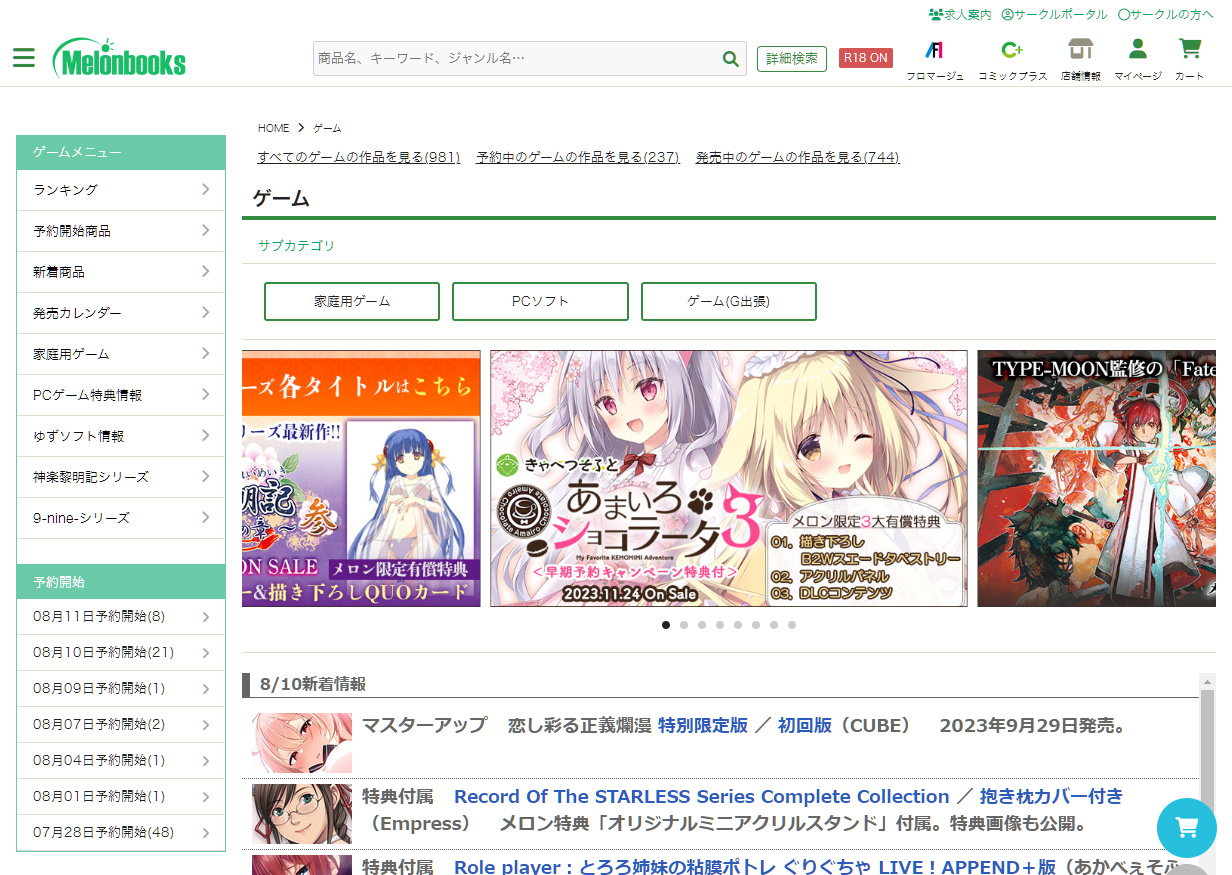This screenshot has height=875, width=1232.
Task: Open the 特別限定版 link
Action: 702,726
